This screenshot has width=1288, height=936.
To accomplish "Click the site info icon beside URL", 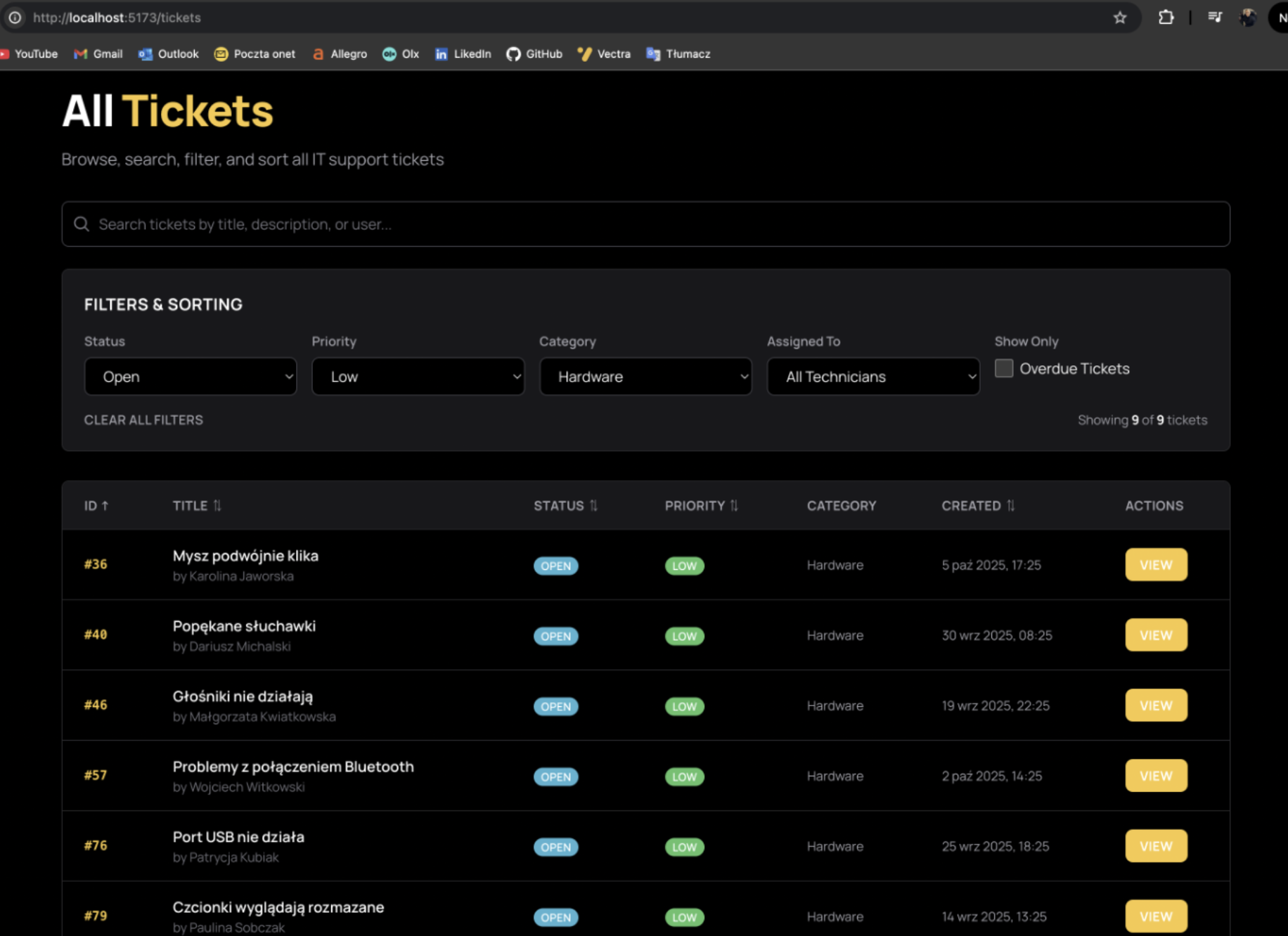I will [x=15, y=18].
